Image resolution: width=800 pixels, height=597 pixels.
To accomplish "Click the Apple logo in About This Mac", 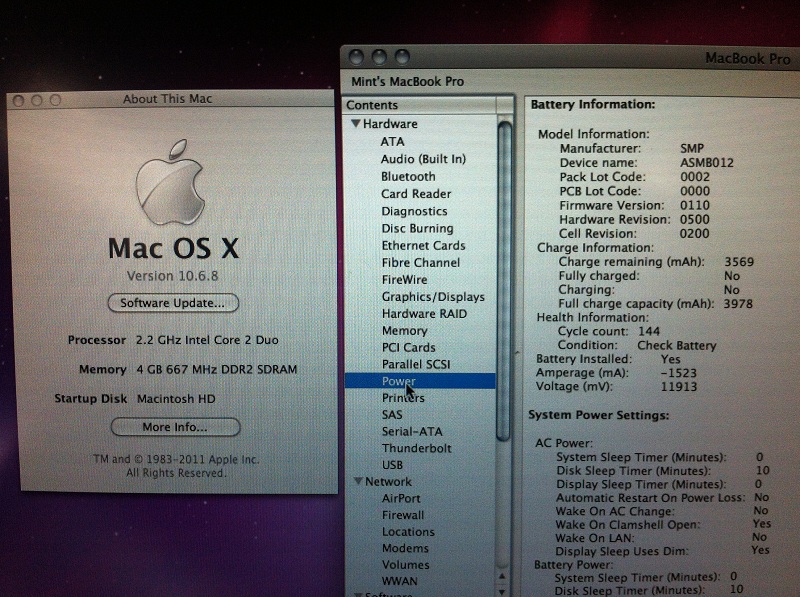I will (170, 183).
